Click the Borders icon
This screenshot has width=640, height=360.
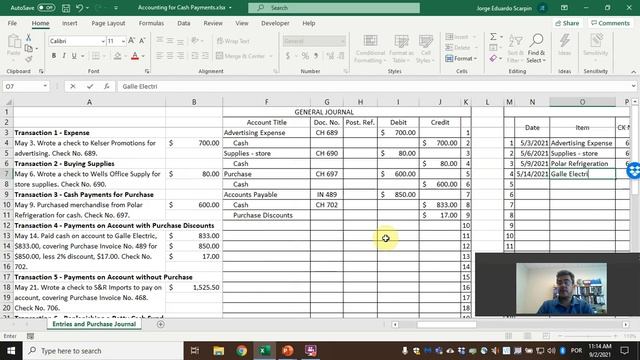pyautogui.click(x=96, y=56)
